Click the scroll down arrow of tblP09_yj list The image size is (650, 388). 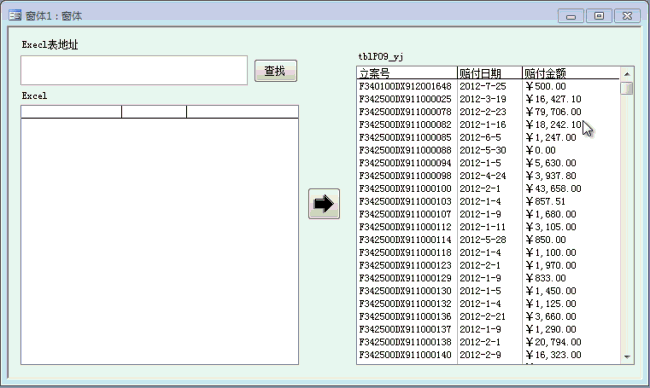627,357
